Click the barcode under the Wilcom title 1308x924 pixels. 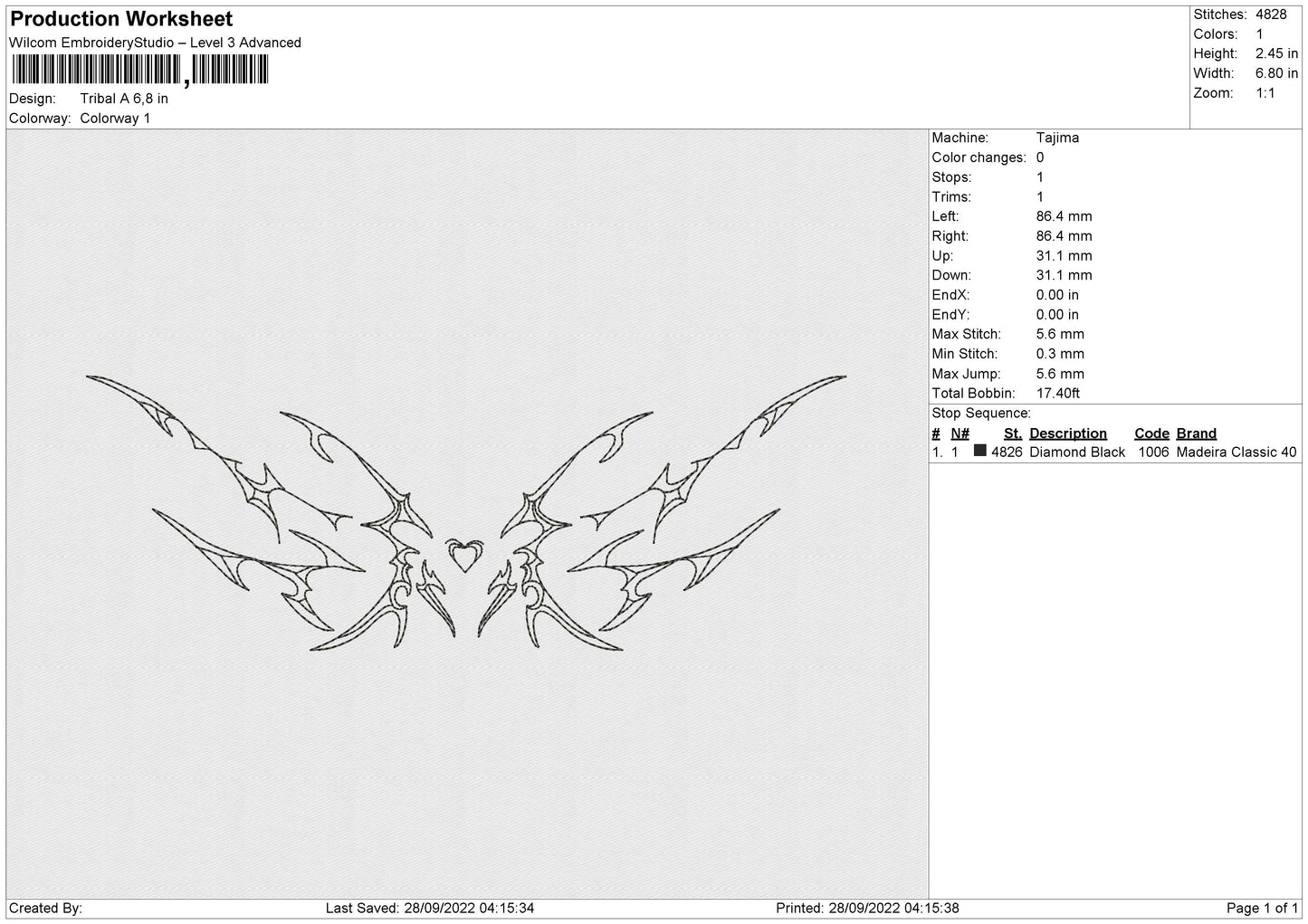click(x=140, y=71)
